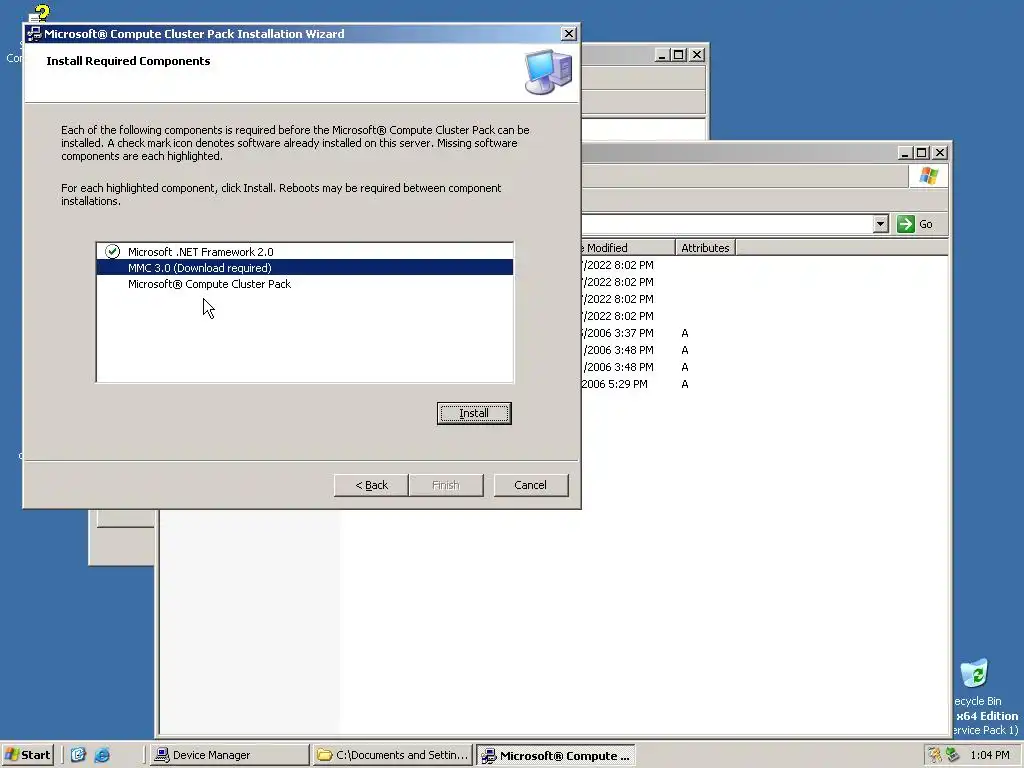Screen dimensions: 1024x768
Task: Select the Microsoft .NET Framework 2.0 row
Action: click(x=304, y=251)
